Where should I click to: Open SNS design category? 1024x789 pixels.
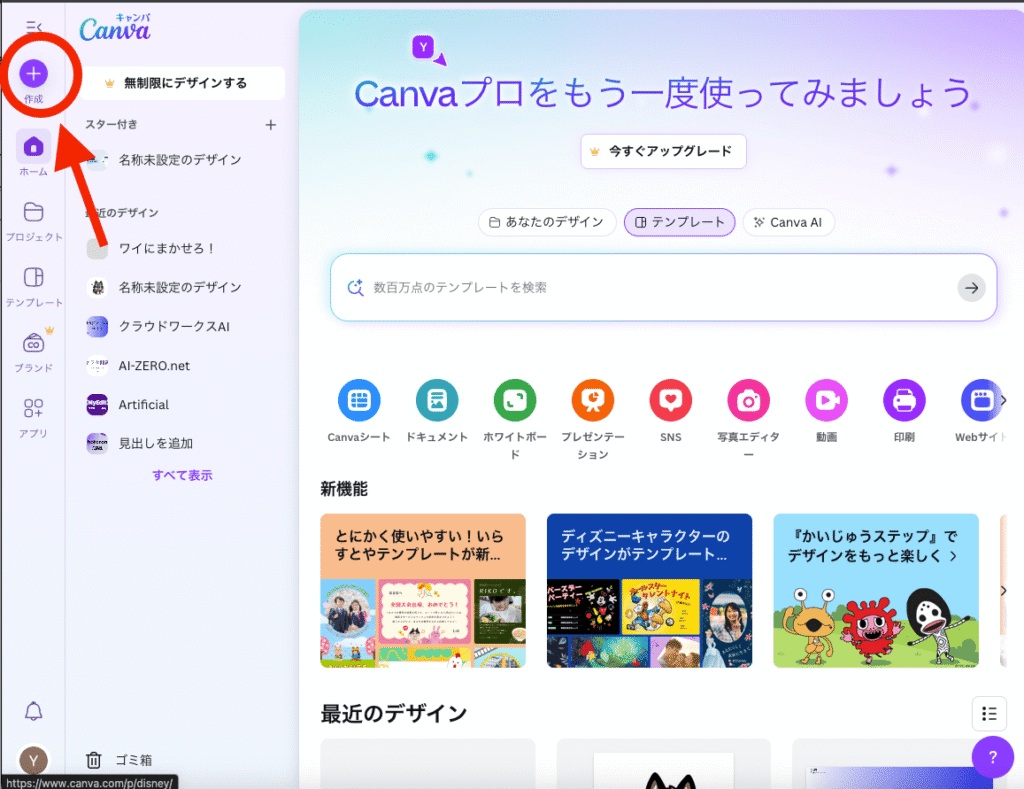[x=671, y=410]
